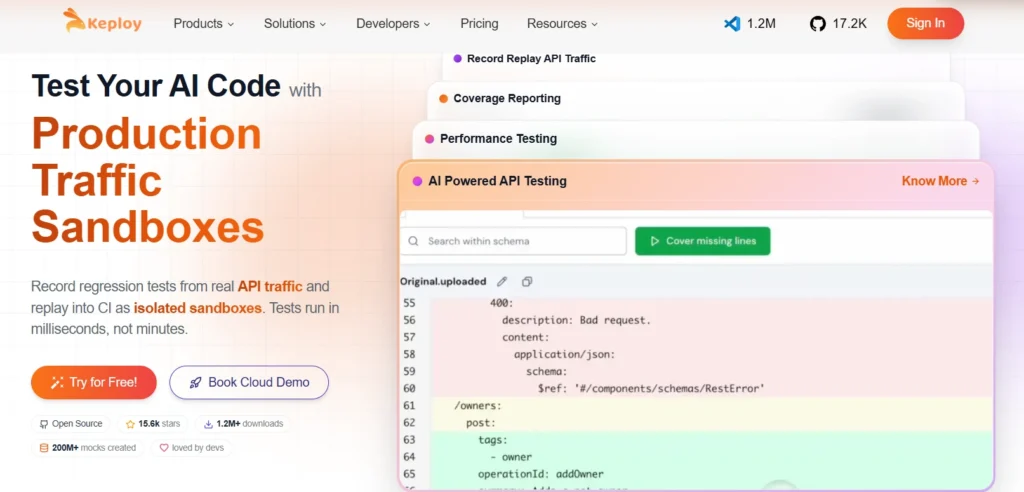Click the 'post:' code line

pos(481,423)
